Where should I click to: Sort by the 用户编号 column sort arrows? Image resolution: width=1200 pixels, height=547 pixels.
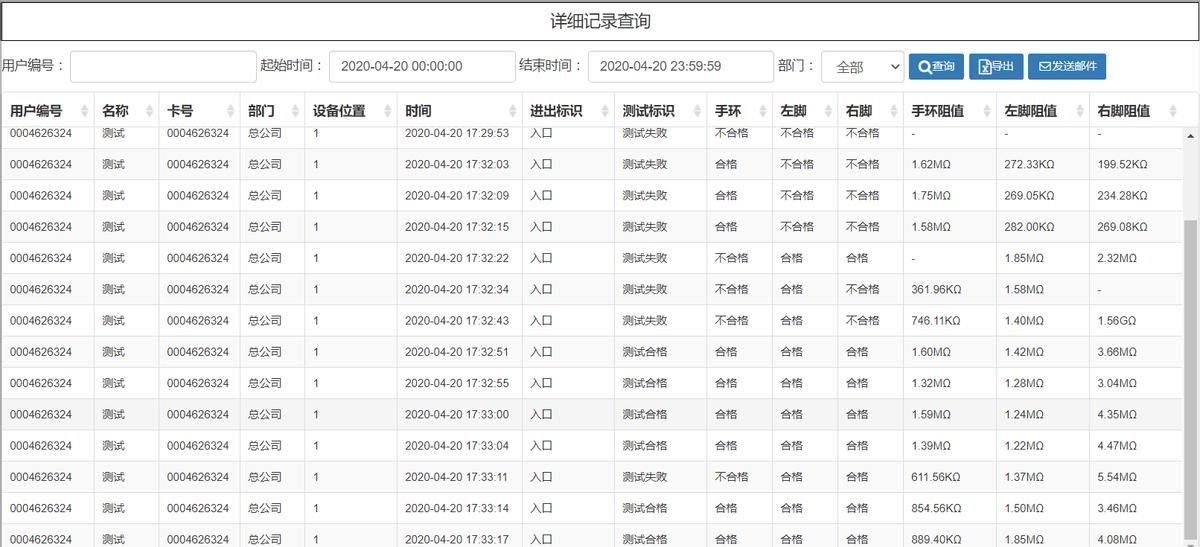pos(83,111)
